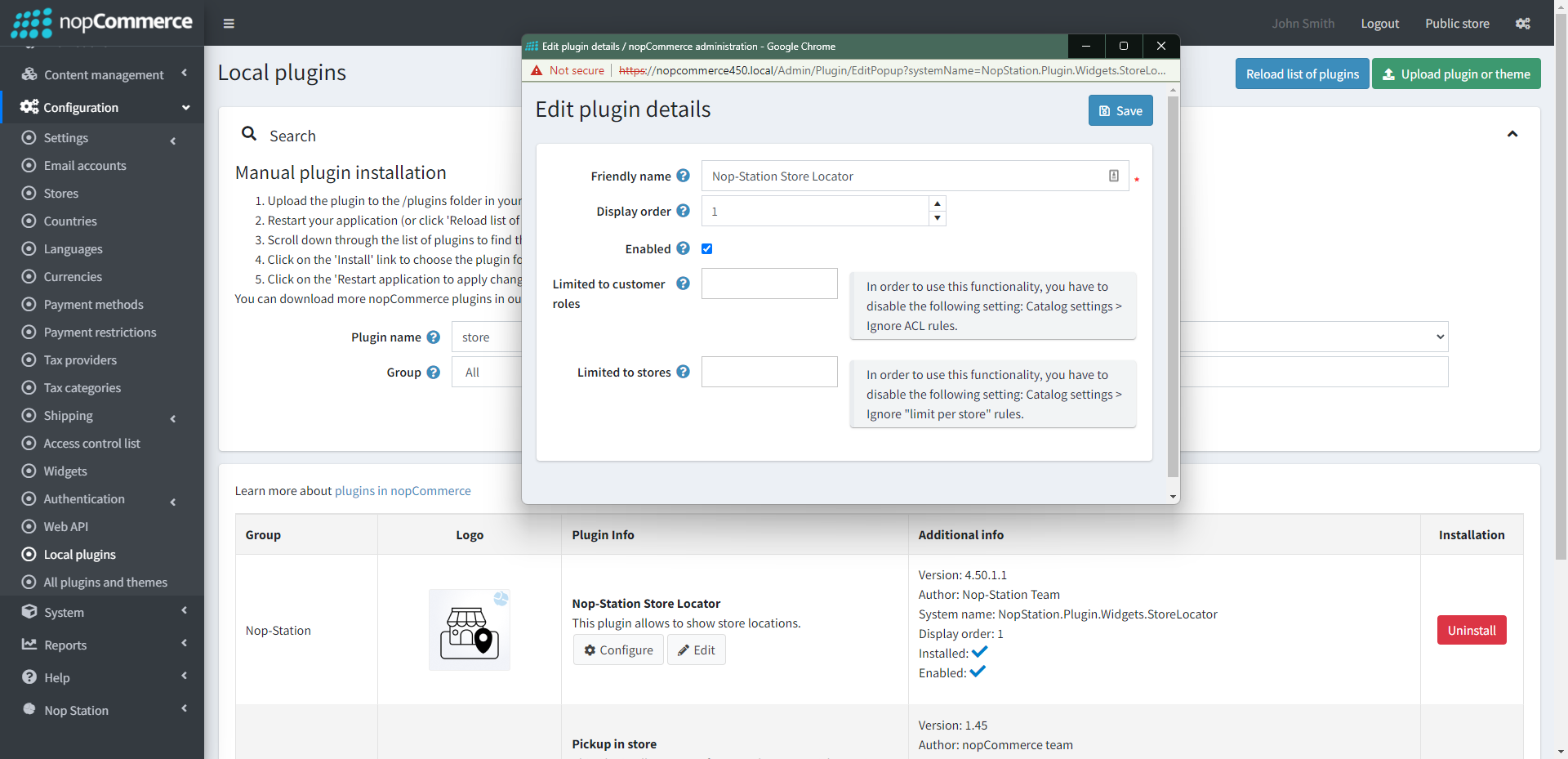
Task: Decrease the Display order value
Action: 938,218
